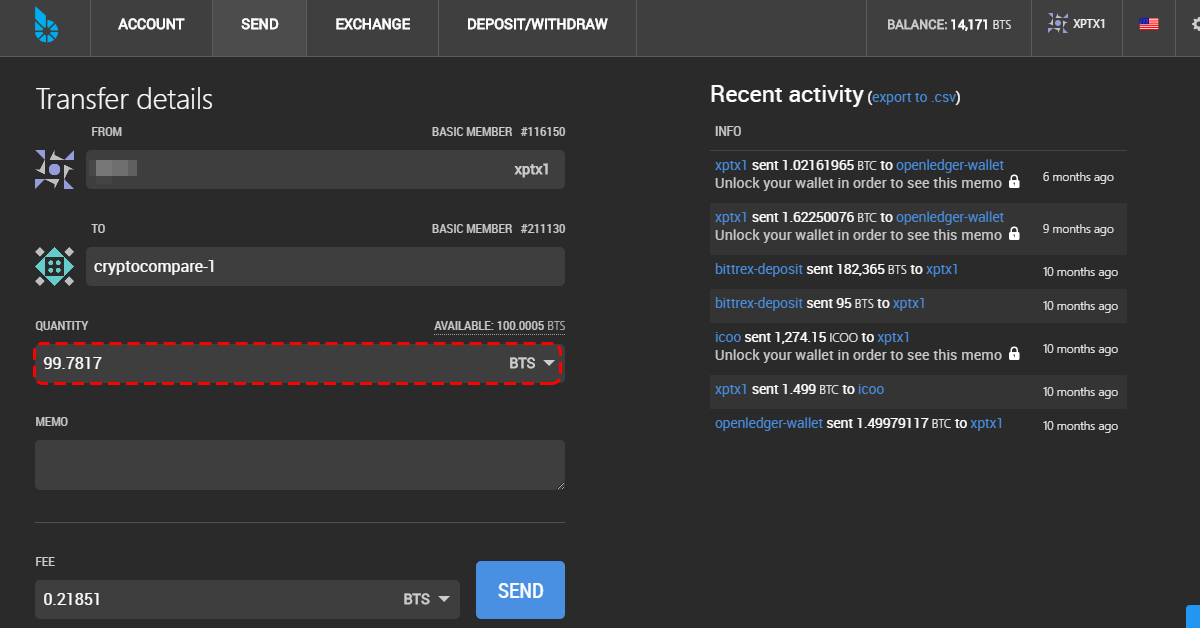1200x628 pixels.
Task: Click the lock icon in the 1,274.15 ICOO row
Action: pos(1014,355)
